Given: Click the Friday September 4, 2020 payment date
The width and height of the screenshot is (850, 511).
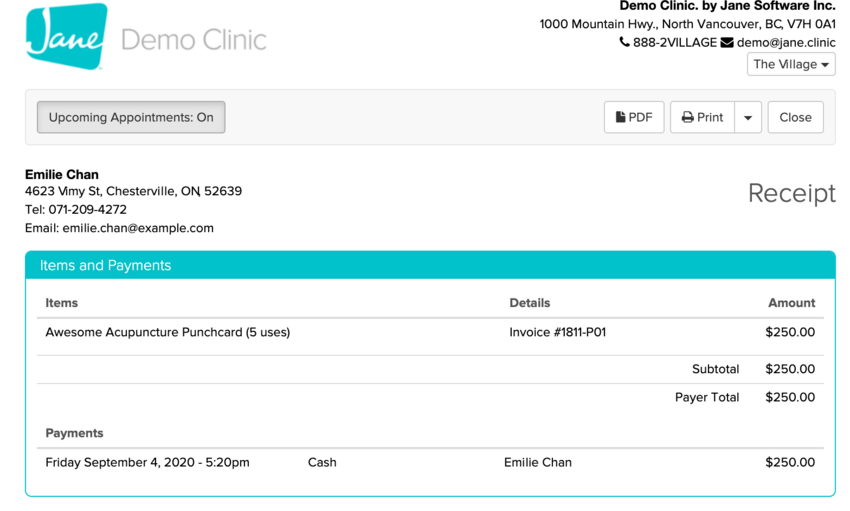Looking at the screenshot, I should pos(148,462).
